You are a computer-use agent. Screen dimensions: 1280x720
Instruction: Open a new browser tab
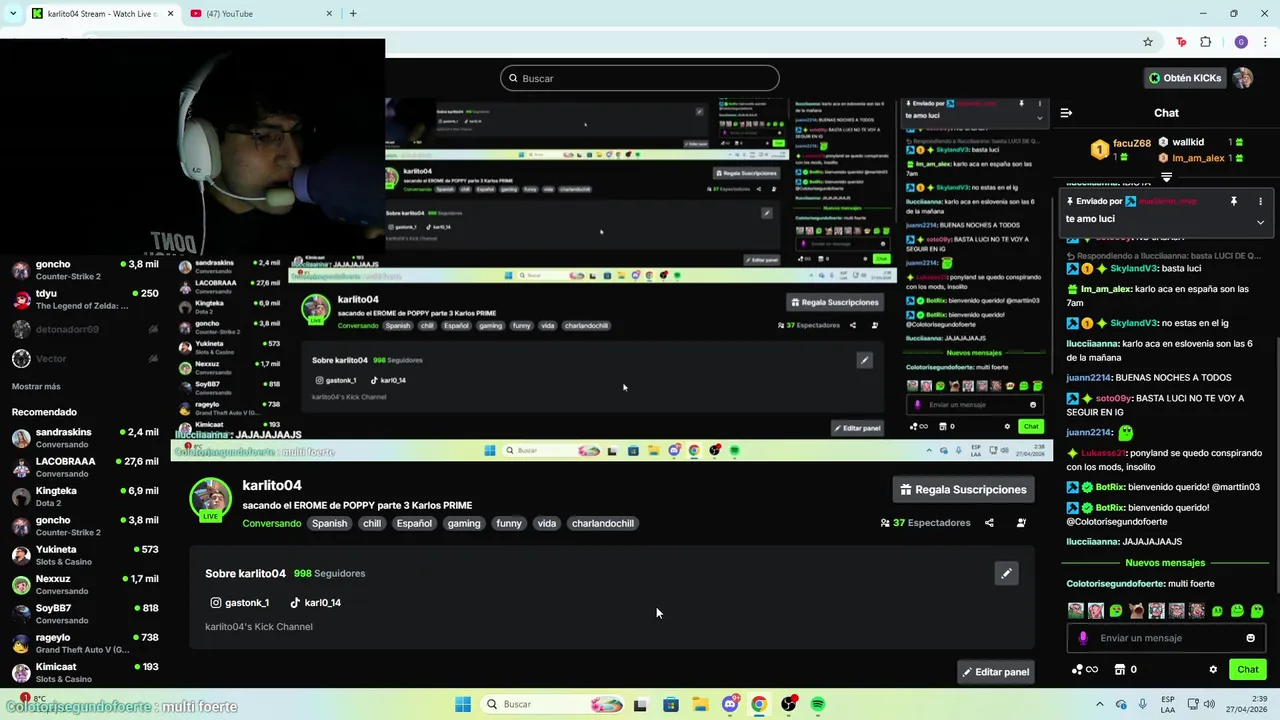pyautogui.click(x=353, y=13)
